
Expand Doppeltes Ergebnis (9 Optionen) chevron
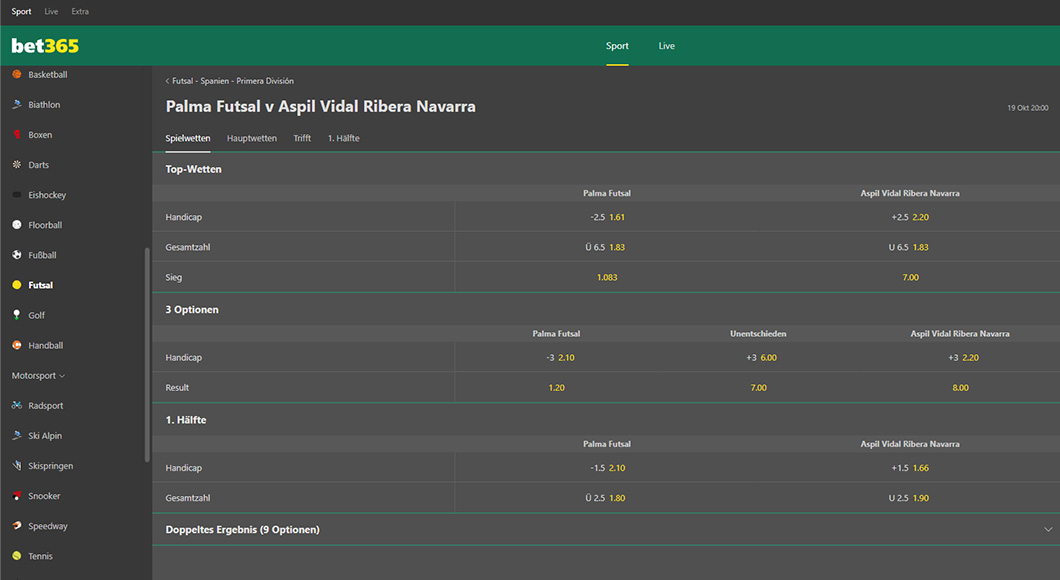[1048, 529]
